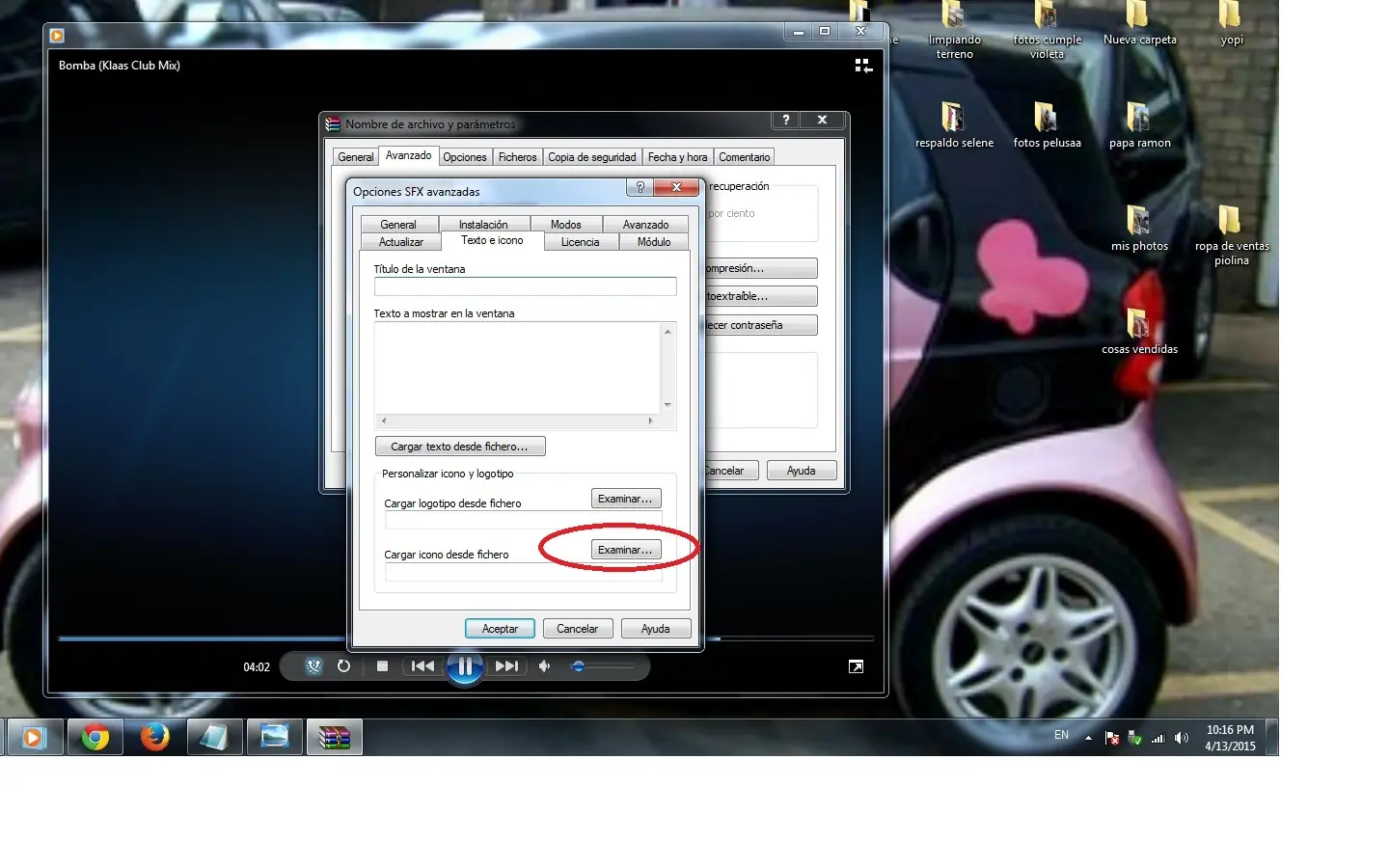Click the Texto a mostrar text area
1389x868 pixels.
coord(518,367)
